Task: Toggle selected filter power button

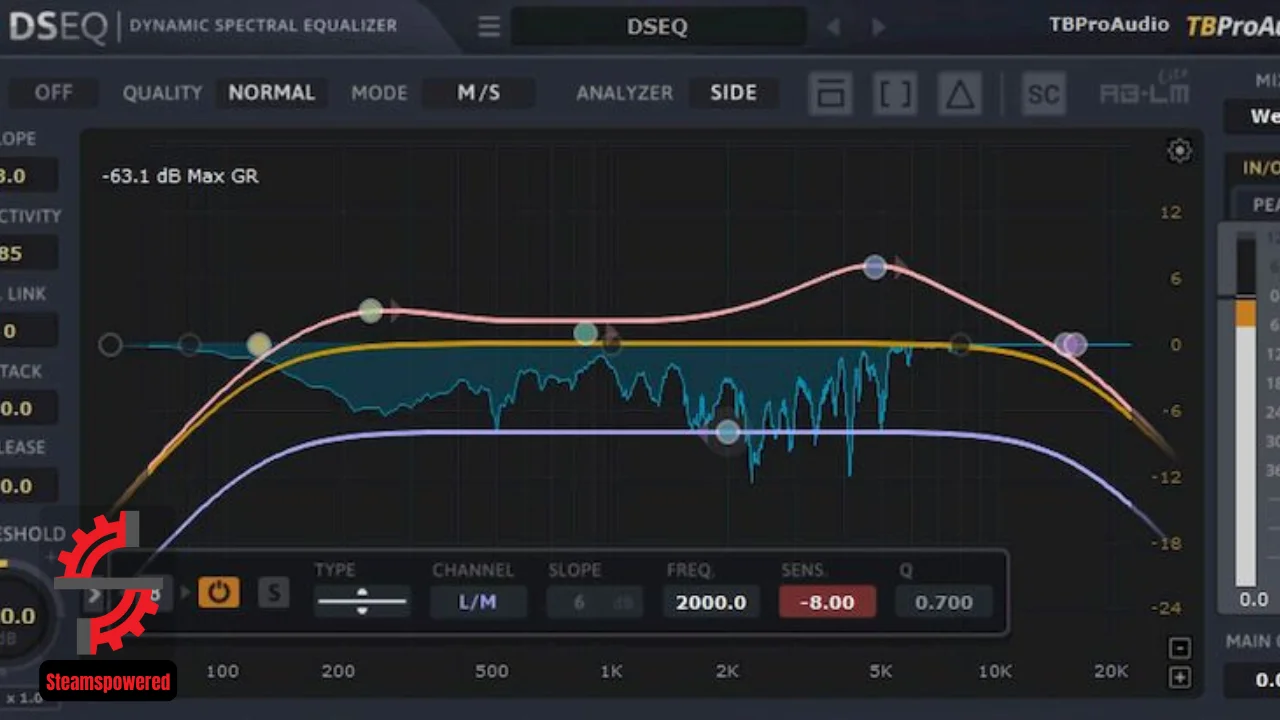Action: [218, 593]
